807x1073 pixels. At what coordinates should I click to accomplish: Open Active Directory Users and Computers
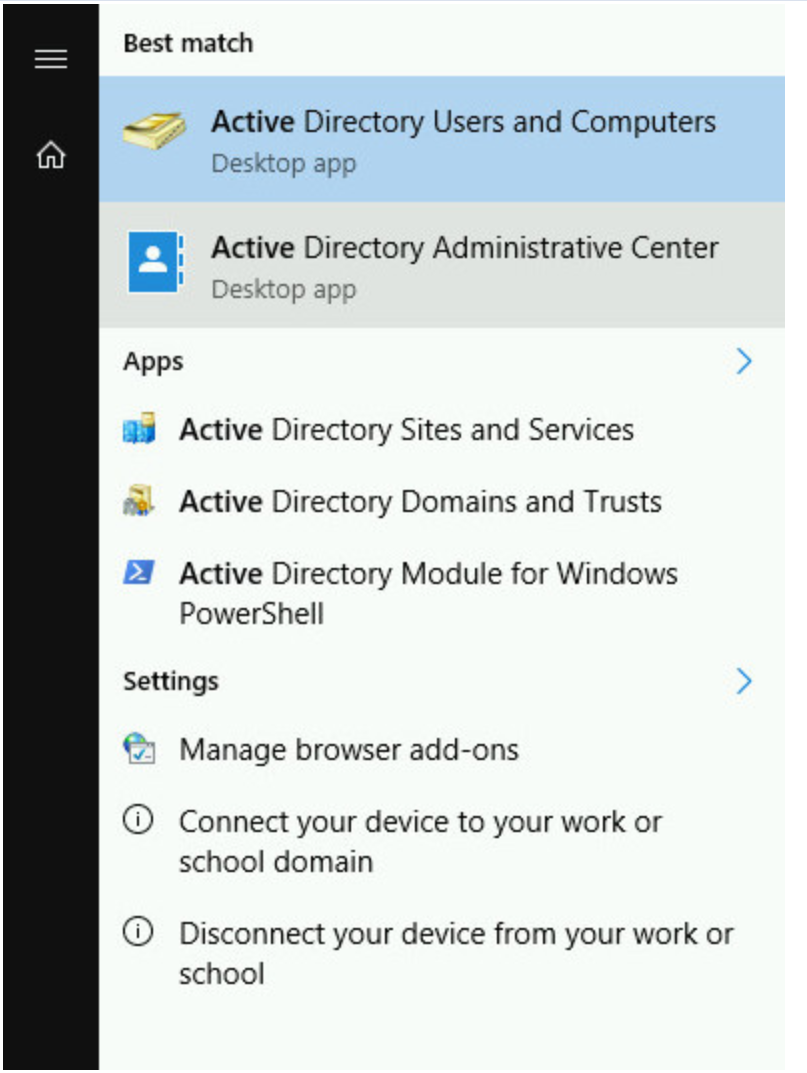point(463,123)
